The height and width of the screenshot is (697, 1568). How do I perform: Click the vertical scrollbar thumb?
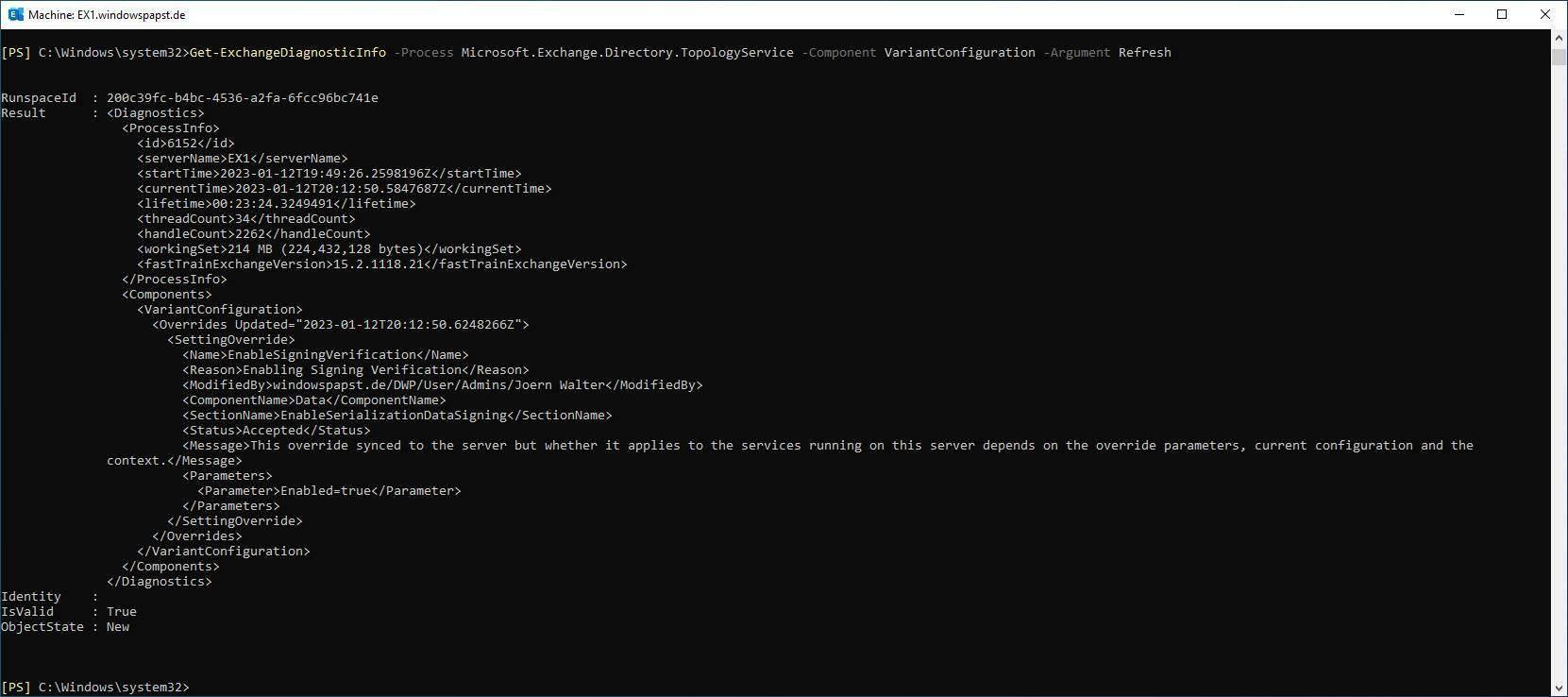tap(1559, 57)
